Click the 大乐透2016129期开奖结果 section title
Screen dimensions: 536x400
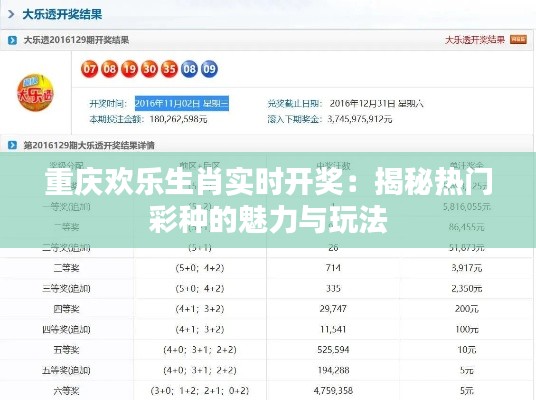pyautogui.click(x=76, y=40)
